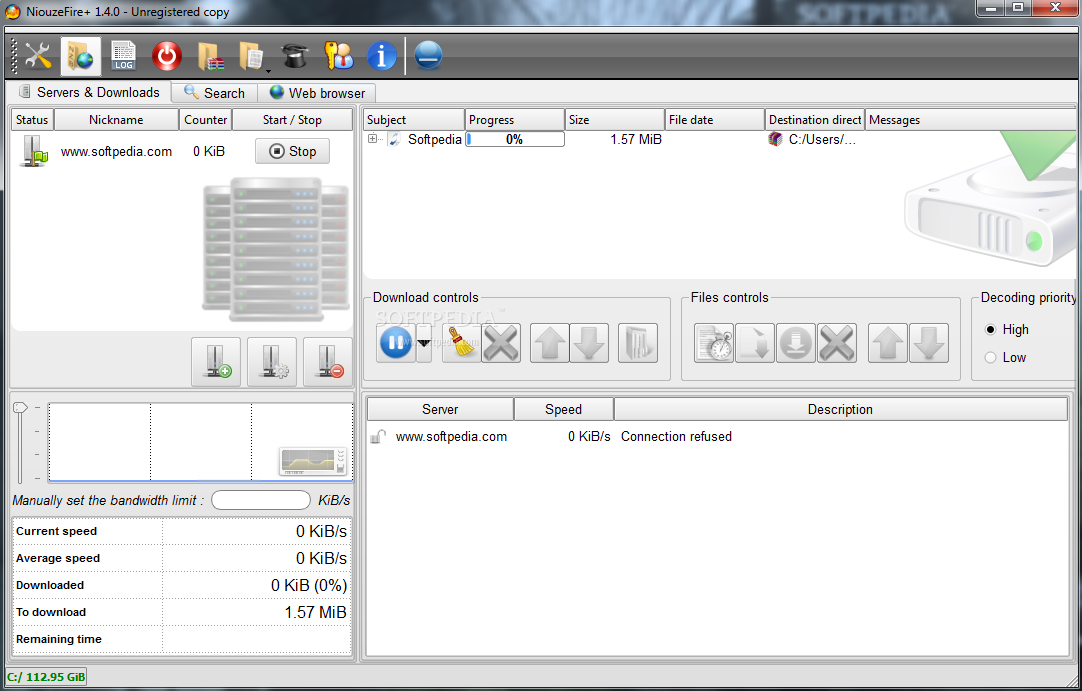The image size is (1082, 691).
Task: Click the page arrow icon in Files controls
Action: (754, 342)
